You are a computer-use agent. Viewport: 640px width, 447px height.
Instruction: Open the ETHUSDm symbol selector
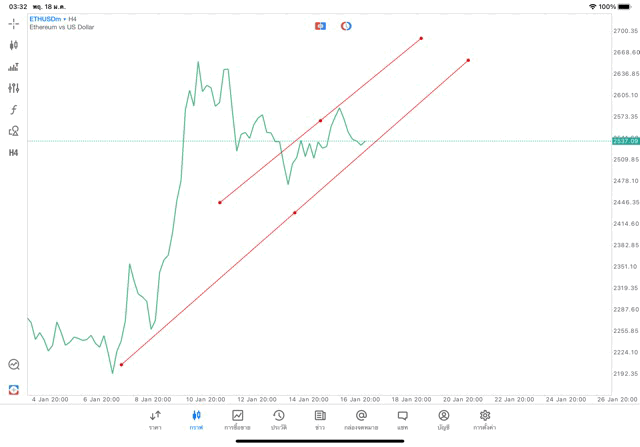pyautogui.click(x=46, y=19)
